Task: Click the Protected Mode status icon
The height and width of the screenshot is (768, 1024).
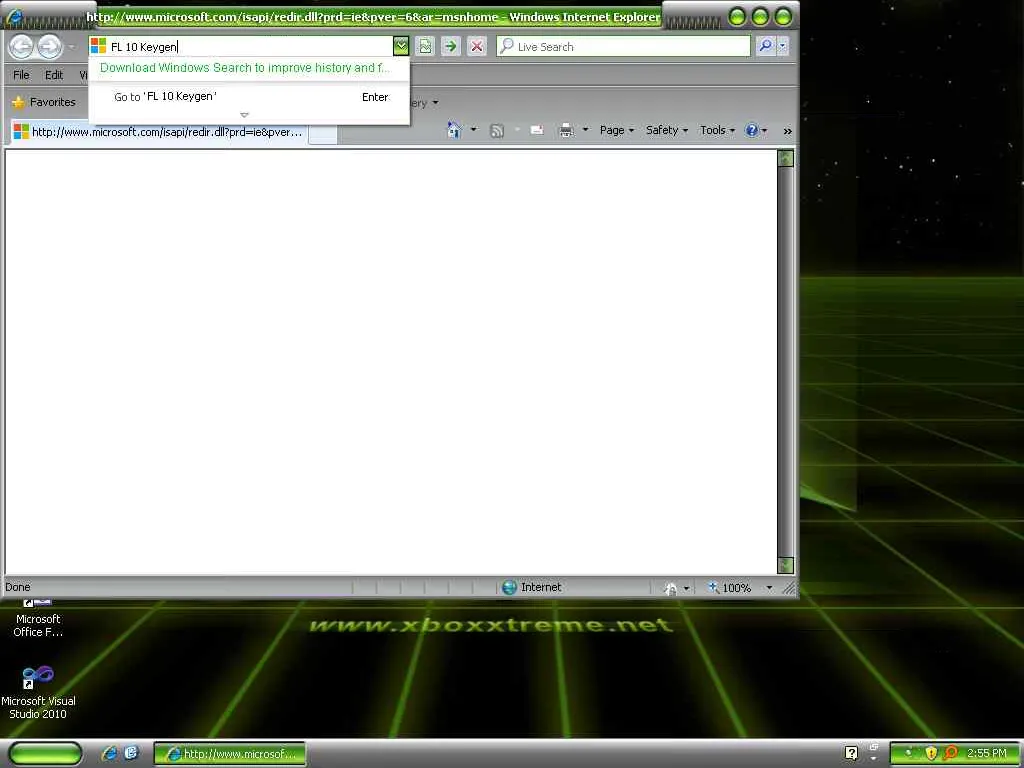Action: click(671, 588)
